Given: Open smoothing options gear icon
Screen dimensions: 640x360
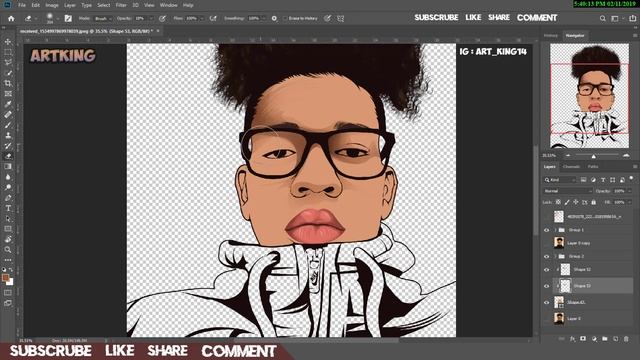Looking at the screenshot, I should coord(274,18).
